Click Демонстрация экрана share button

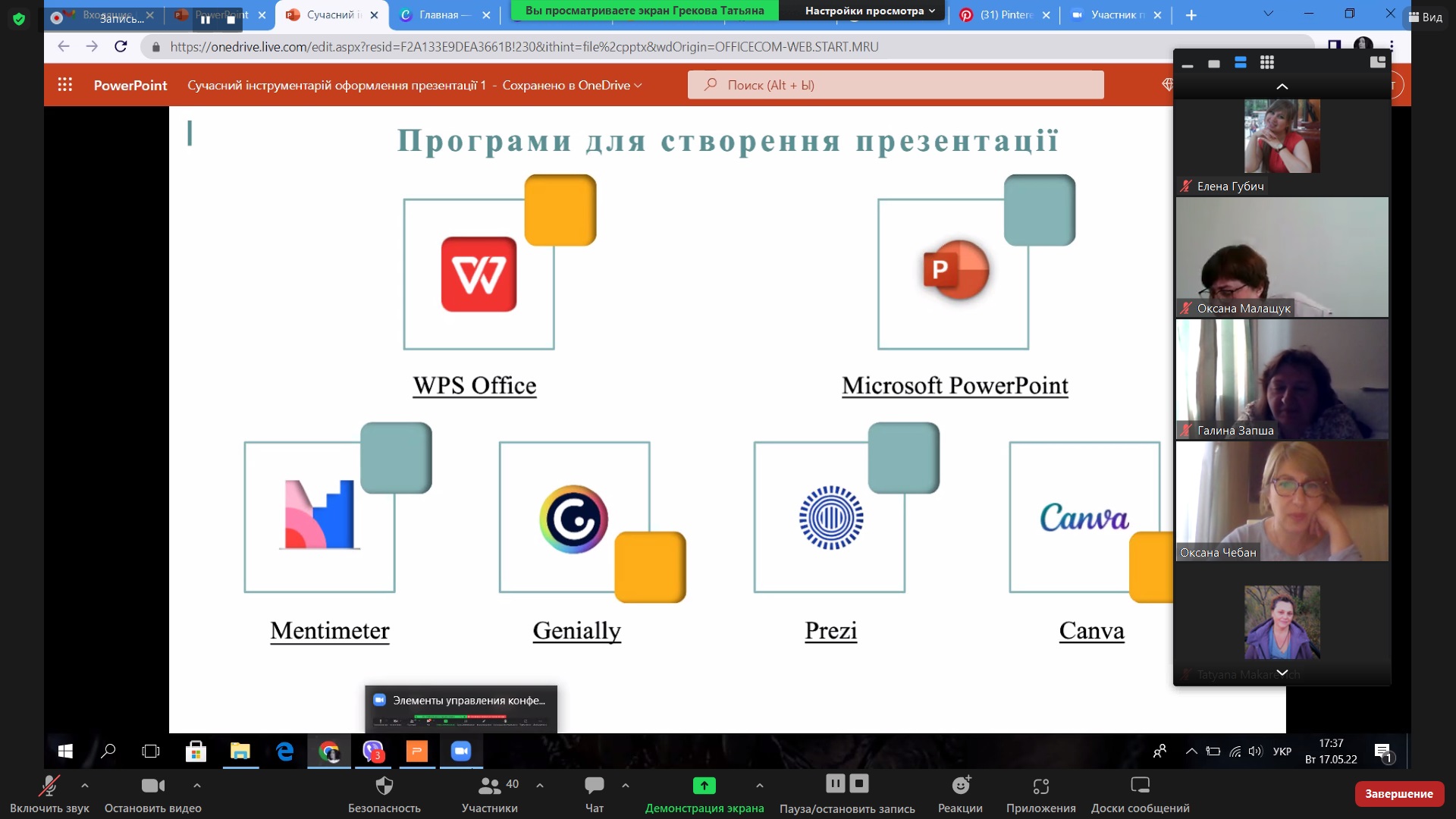(x=704, y=786)
